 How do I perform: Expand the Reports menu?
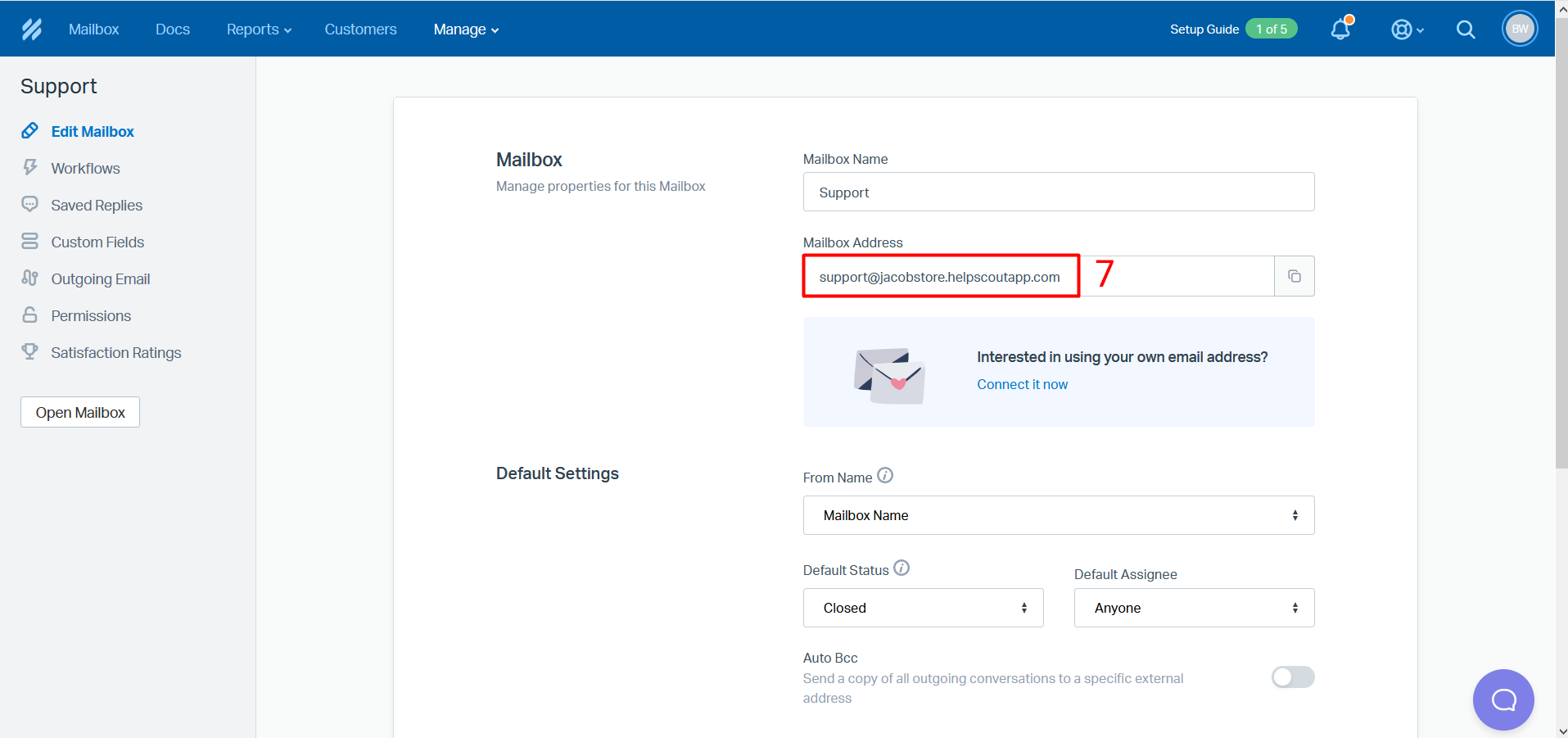point(259,29)
